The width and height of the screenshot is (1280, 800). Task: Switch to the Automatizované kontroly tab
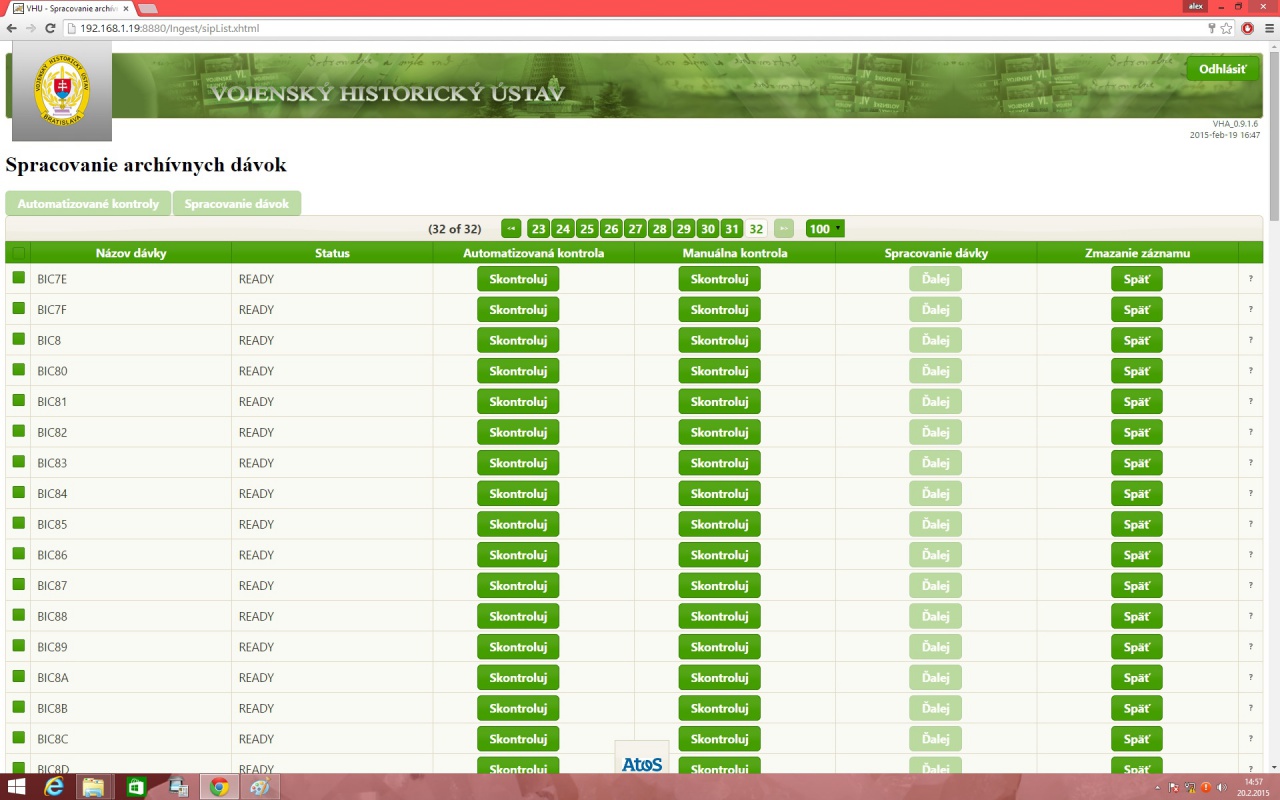88,204
